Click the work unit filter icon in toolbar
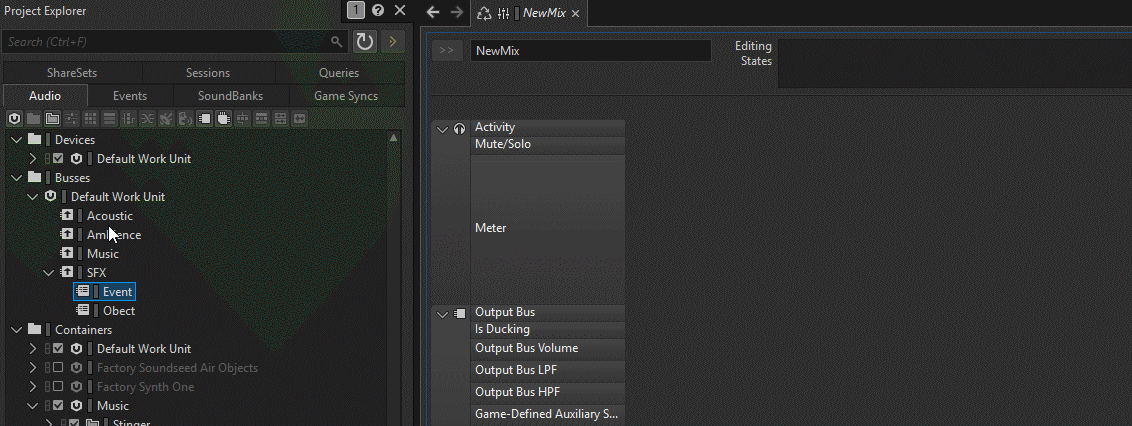Viewport: 1132px width, 426px height. (14, 118)
